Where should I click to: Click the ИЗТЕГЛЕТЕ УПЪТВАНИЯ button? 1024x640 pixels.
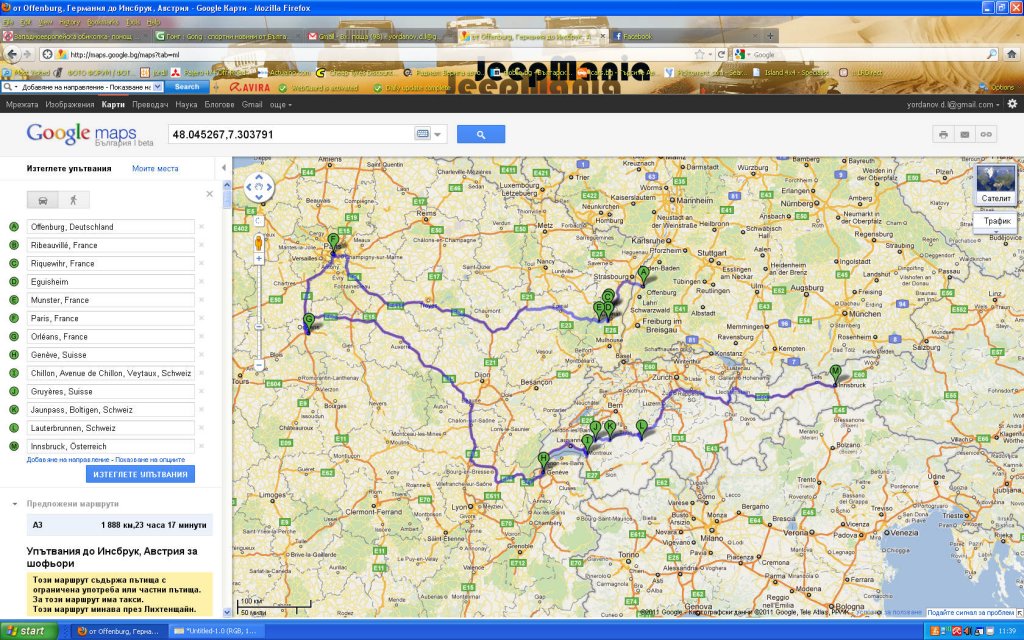[140, 474]
